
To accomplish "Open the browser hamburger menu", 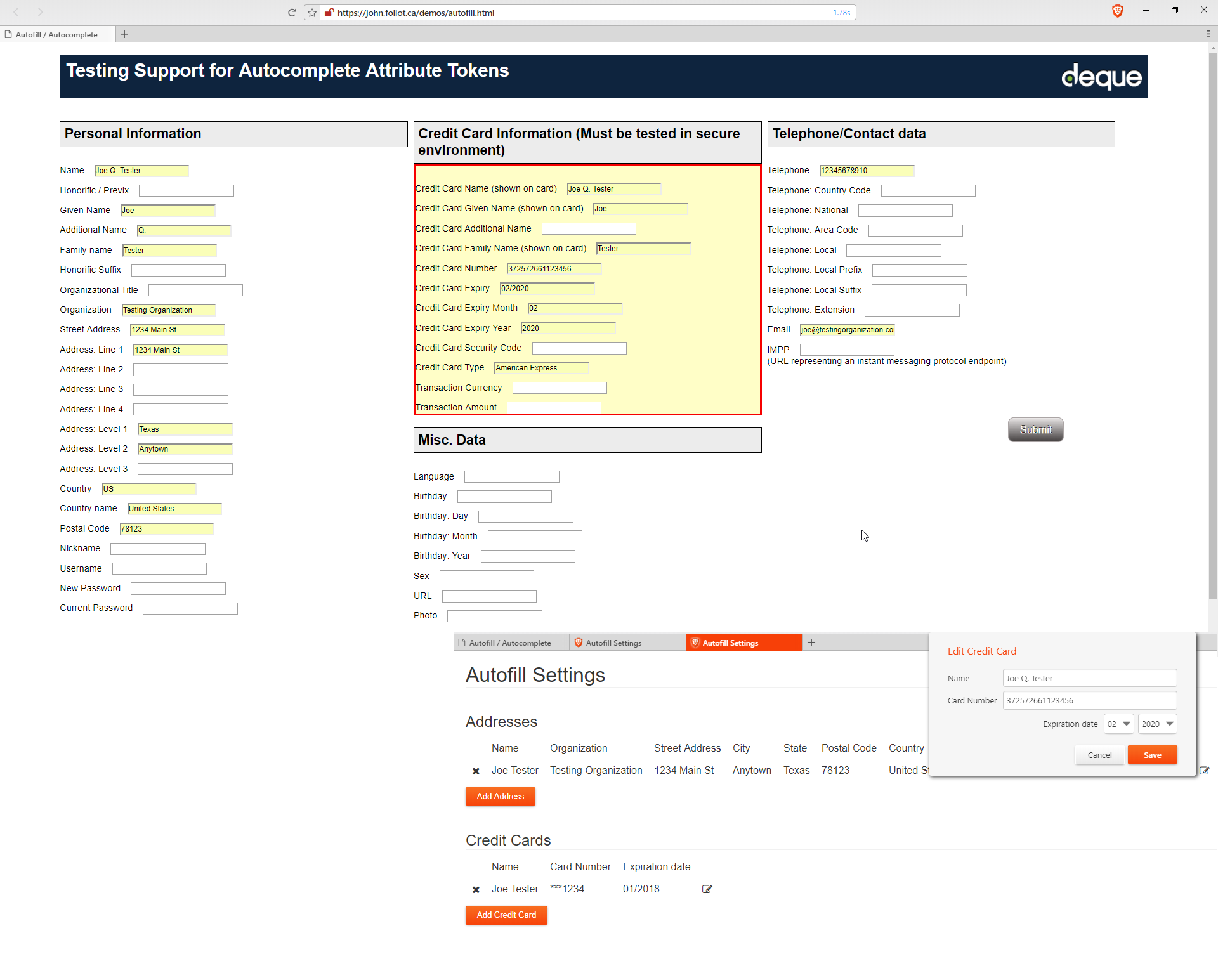I will pyautogui.click(x=1207, y=34).
